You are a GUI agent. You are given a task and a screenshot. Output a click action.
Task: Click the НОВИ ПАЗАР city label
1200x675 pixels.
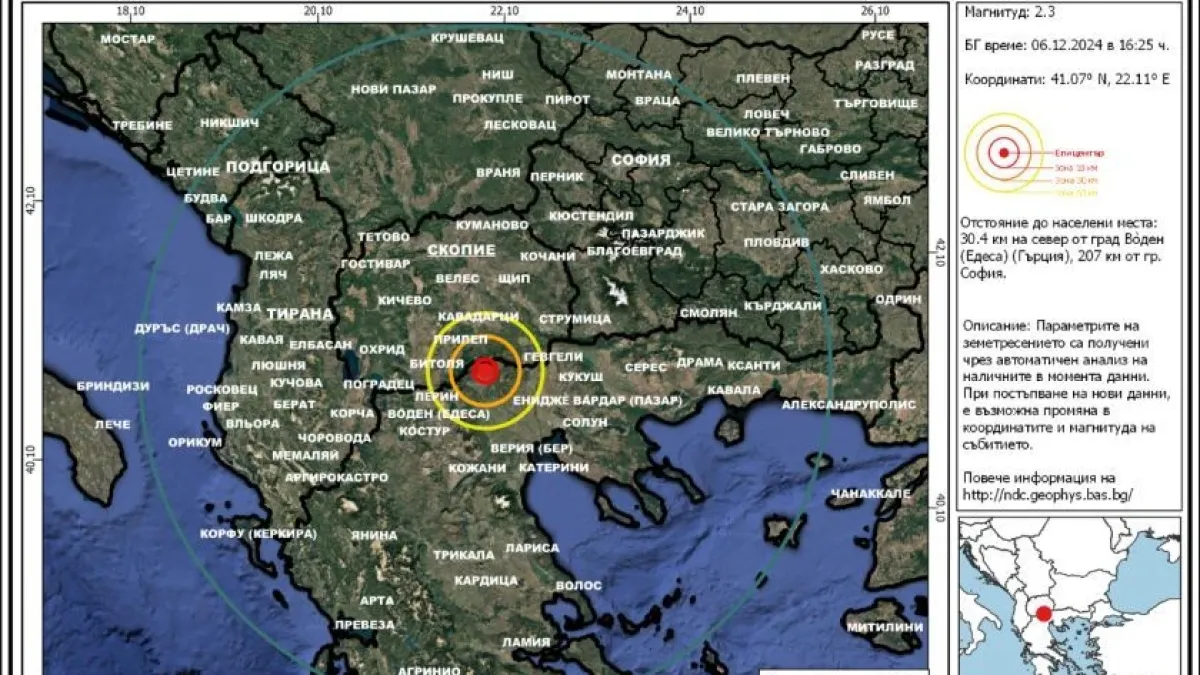coord(394,89)
